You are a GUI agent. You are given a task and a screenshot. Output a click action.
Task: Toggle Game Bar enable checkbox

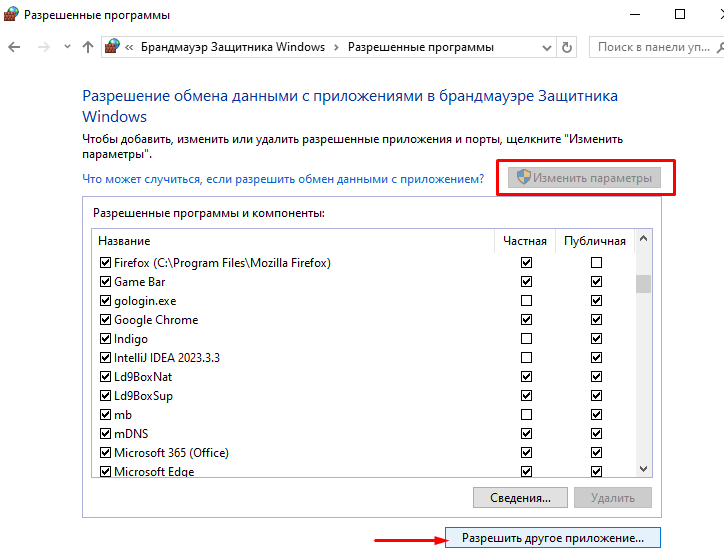(105, 282)
